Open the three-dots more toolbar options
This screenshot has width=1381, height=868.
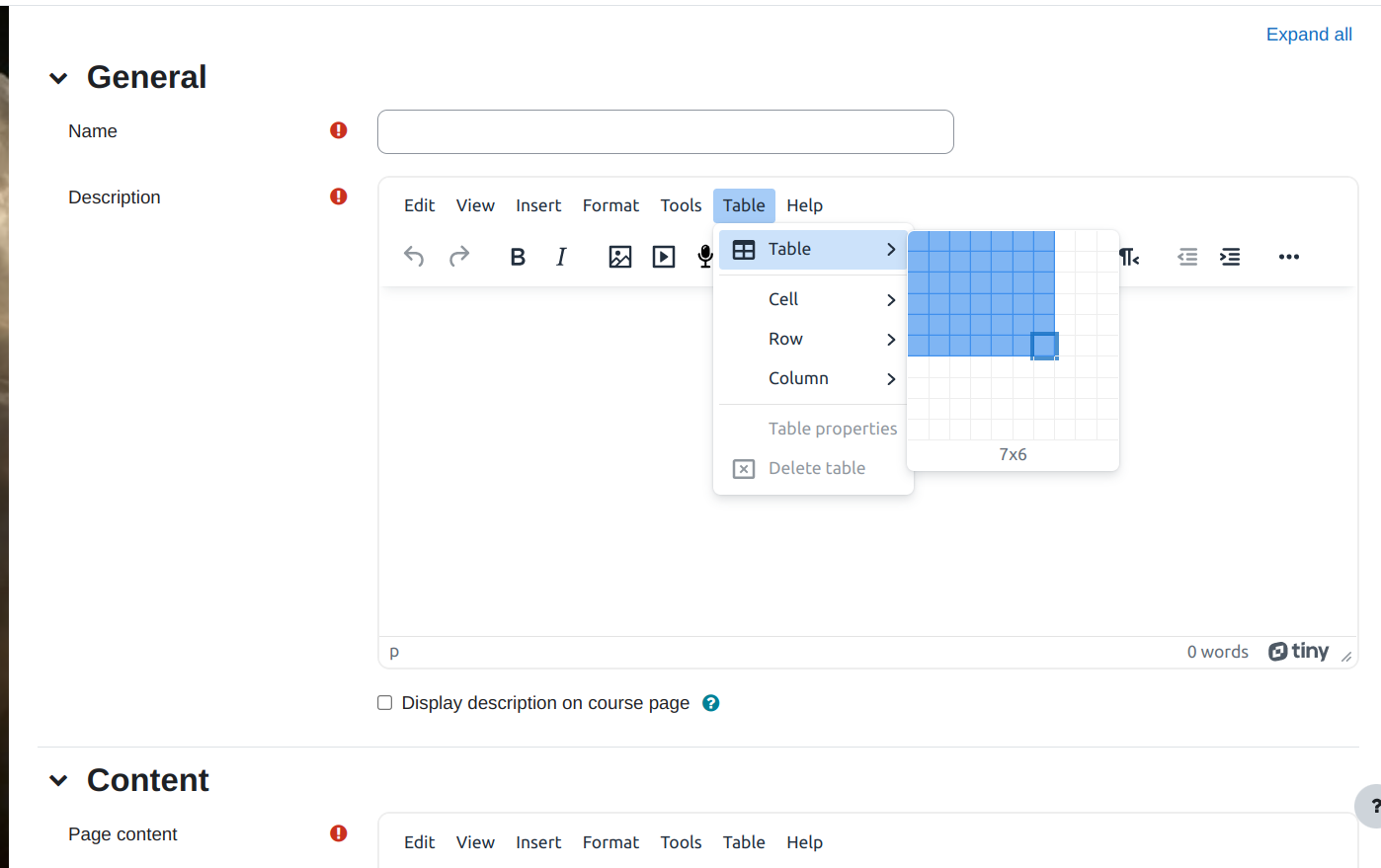pos(1288,257)
